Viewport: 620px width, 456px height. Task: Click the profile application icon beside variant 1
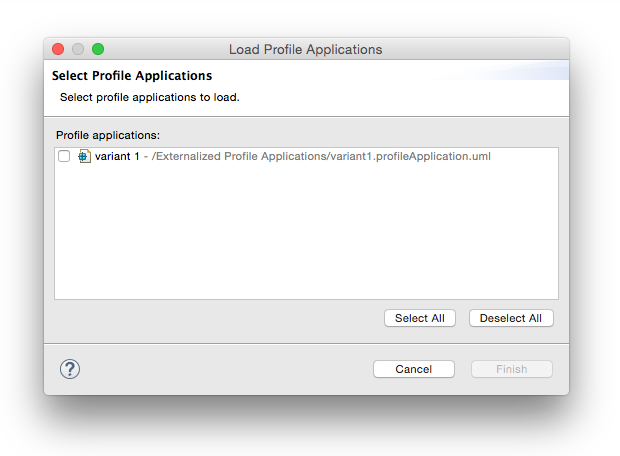click(x=84, y=156)
